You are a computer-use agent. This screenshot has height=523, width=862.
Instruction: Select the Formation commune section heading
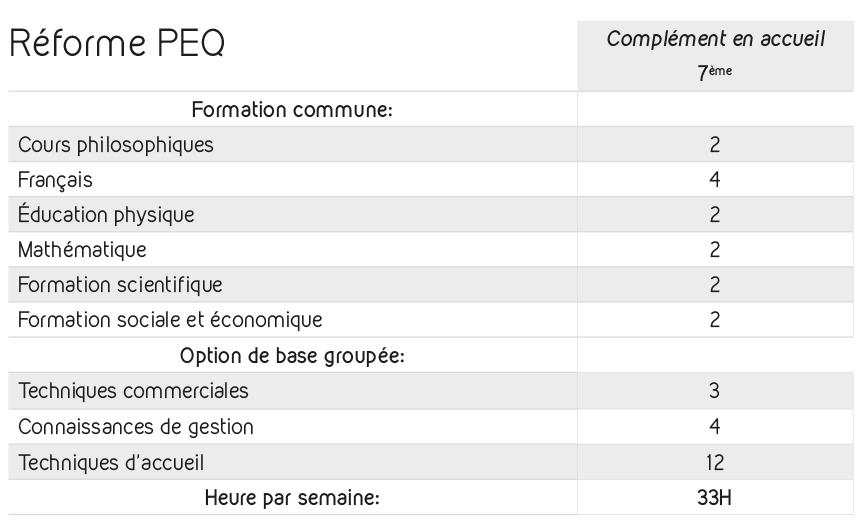coord(292,109)
